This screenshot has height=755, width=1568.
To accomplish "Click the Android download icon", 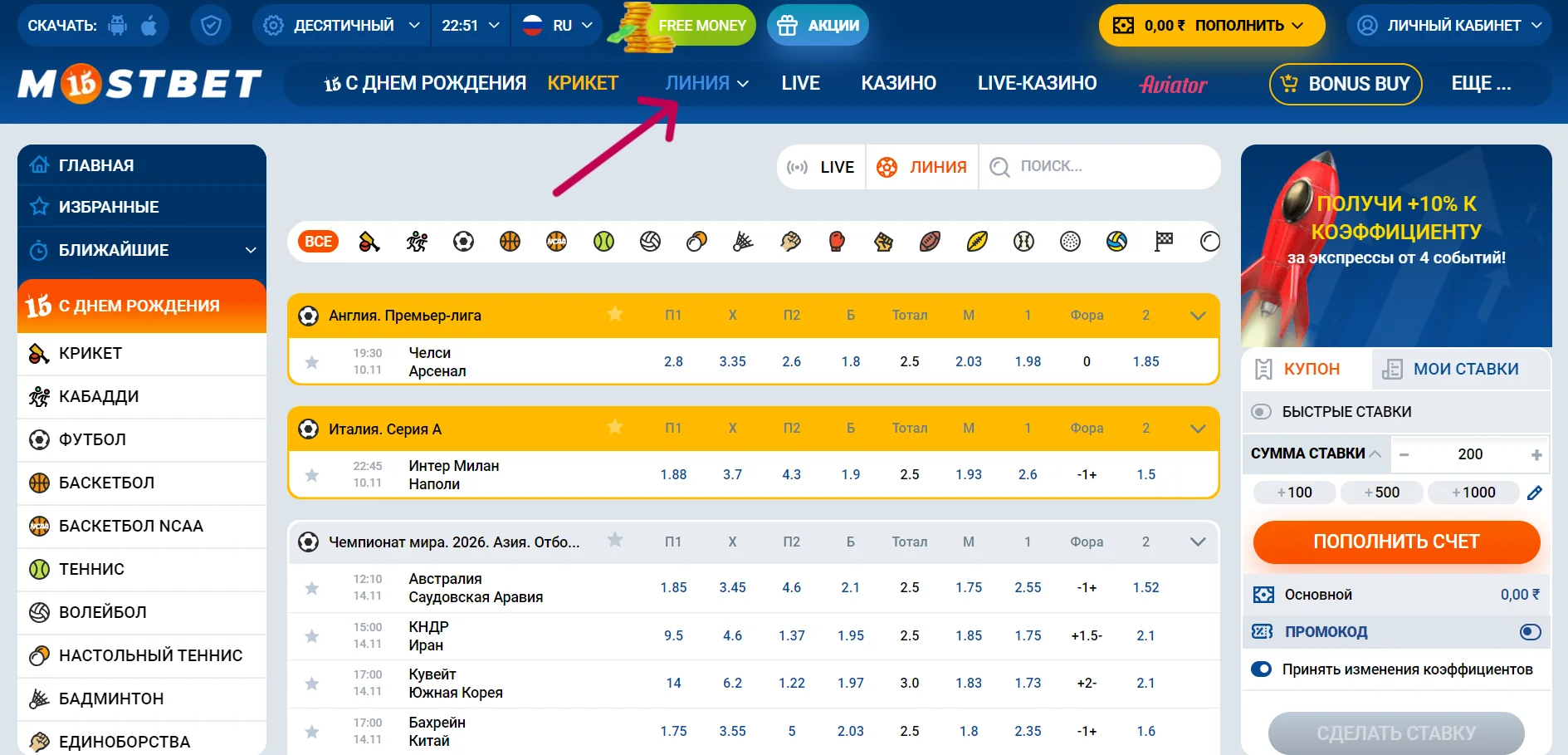I will click(118, 26).
